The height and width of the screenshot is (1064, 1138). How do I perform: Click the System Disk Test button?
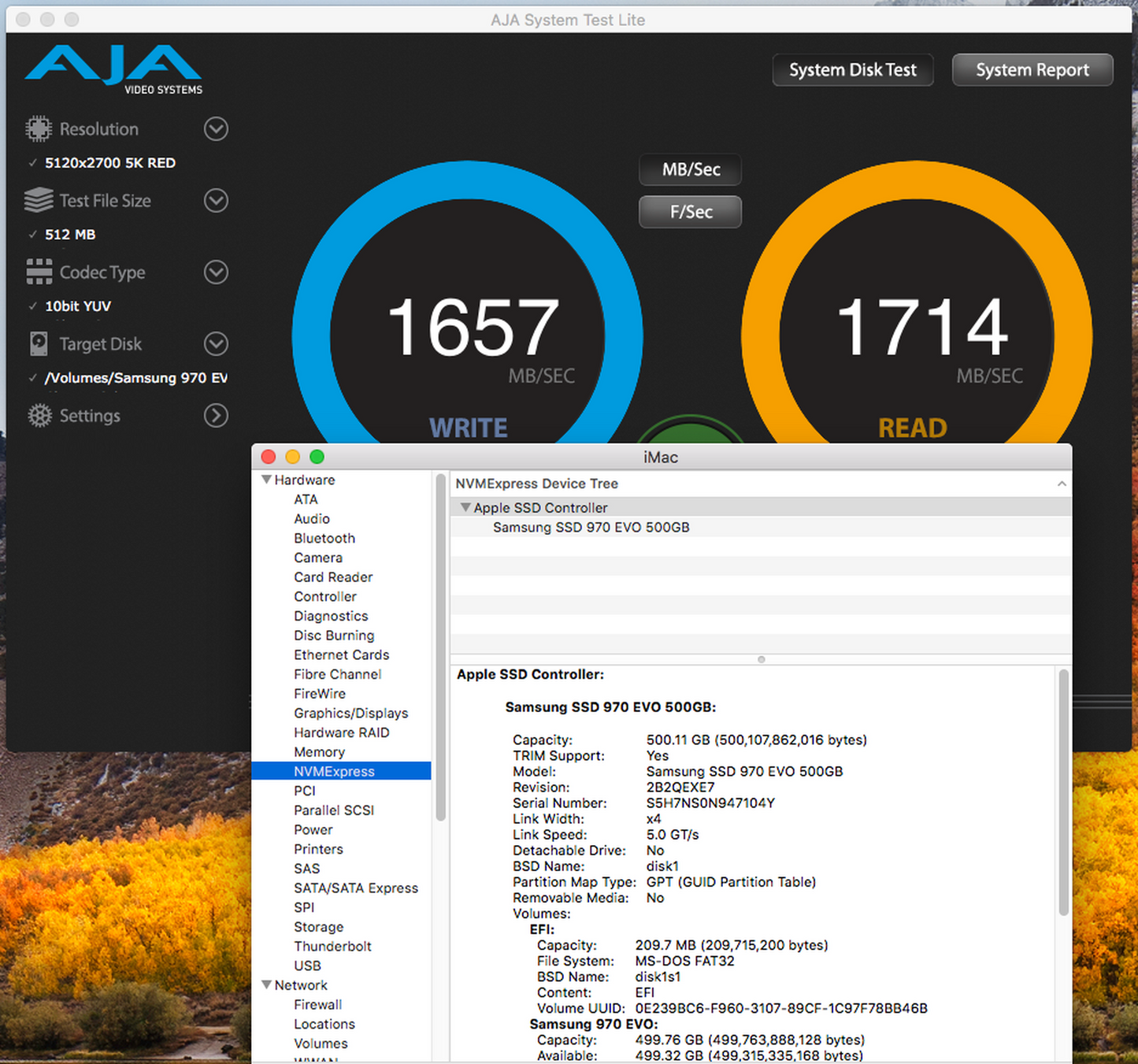tap(852, 70)
